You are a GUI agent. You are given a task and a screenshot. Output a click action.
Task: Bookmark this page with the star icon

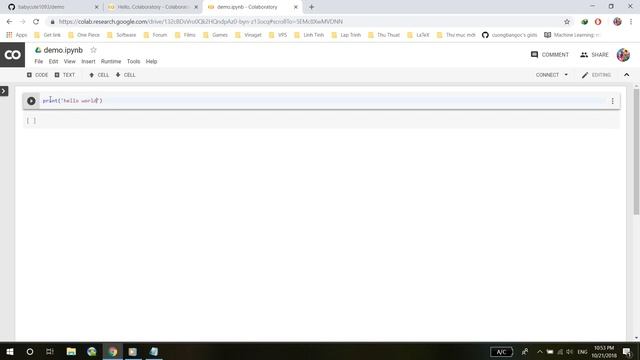point(567,22)
